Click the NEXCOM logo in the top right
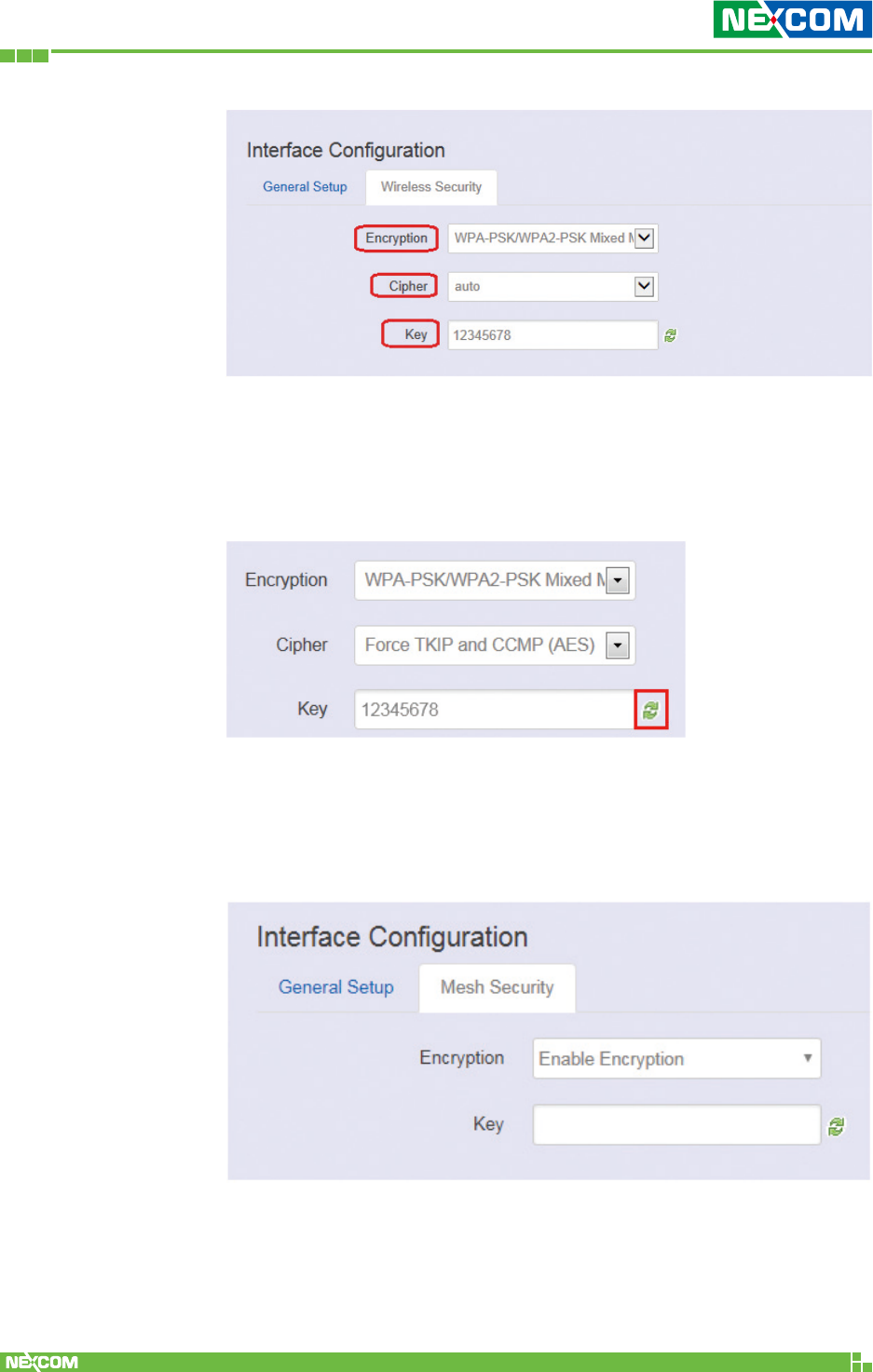Image resolution: width=873 pixels, height=1372 pixels. [x=792, y=20]
